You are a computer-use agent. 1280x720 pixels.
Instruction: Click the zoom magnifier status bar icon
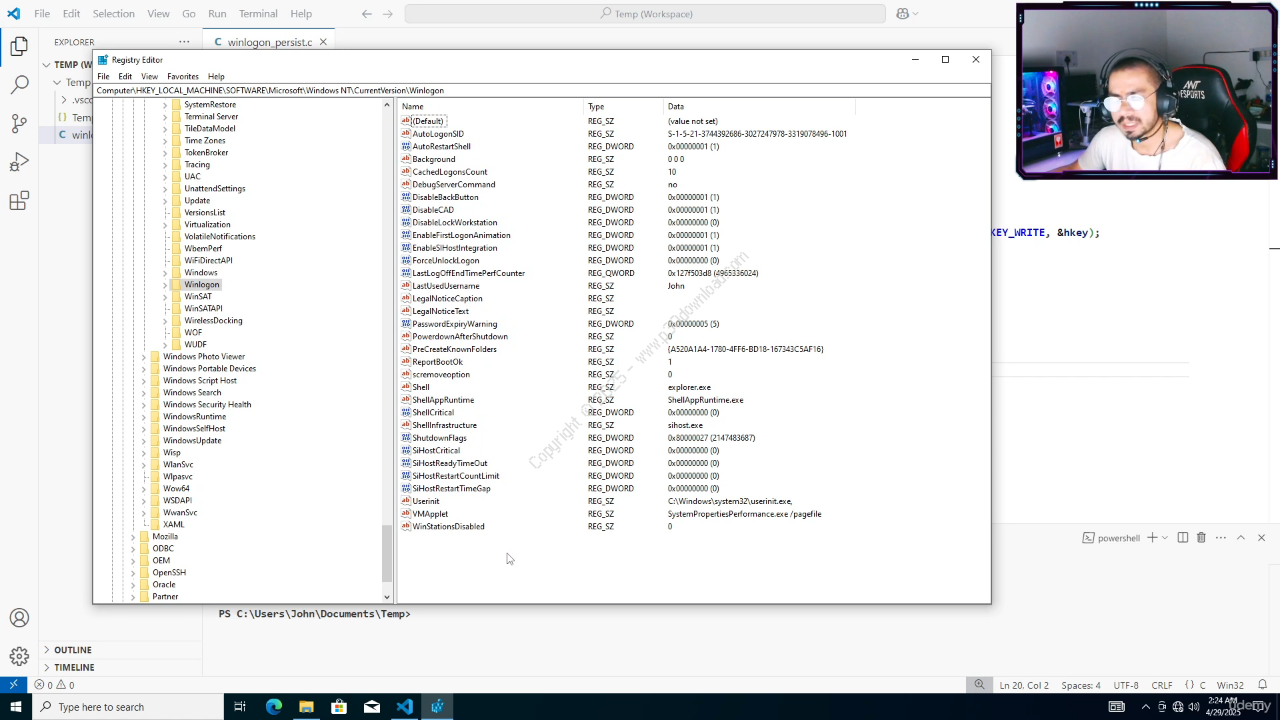click(x=980, y=685)
